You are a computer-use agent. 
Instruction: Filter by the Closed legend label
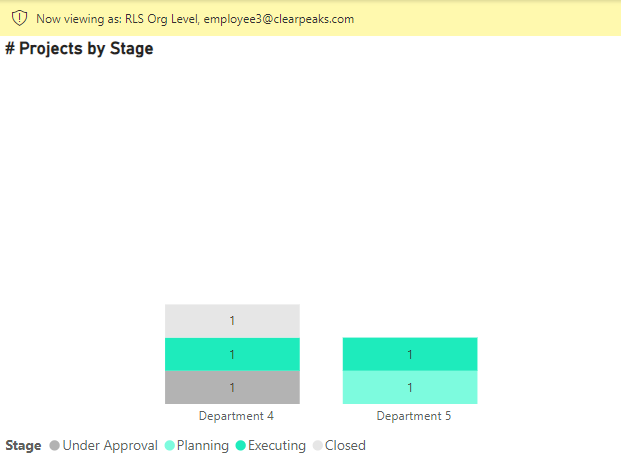click(345, 446)
